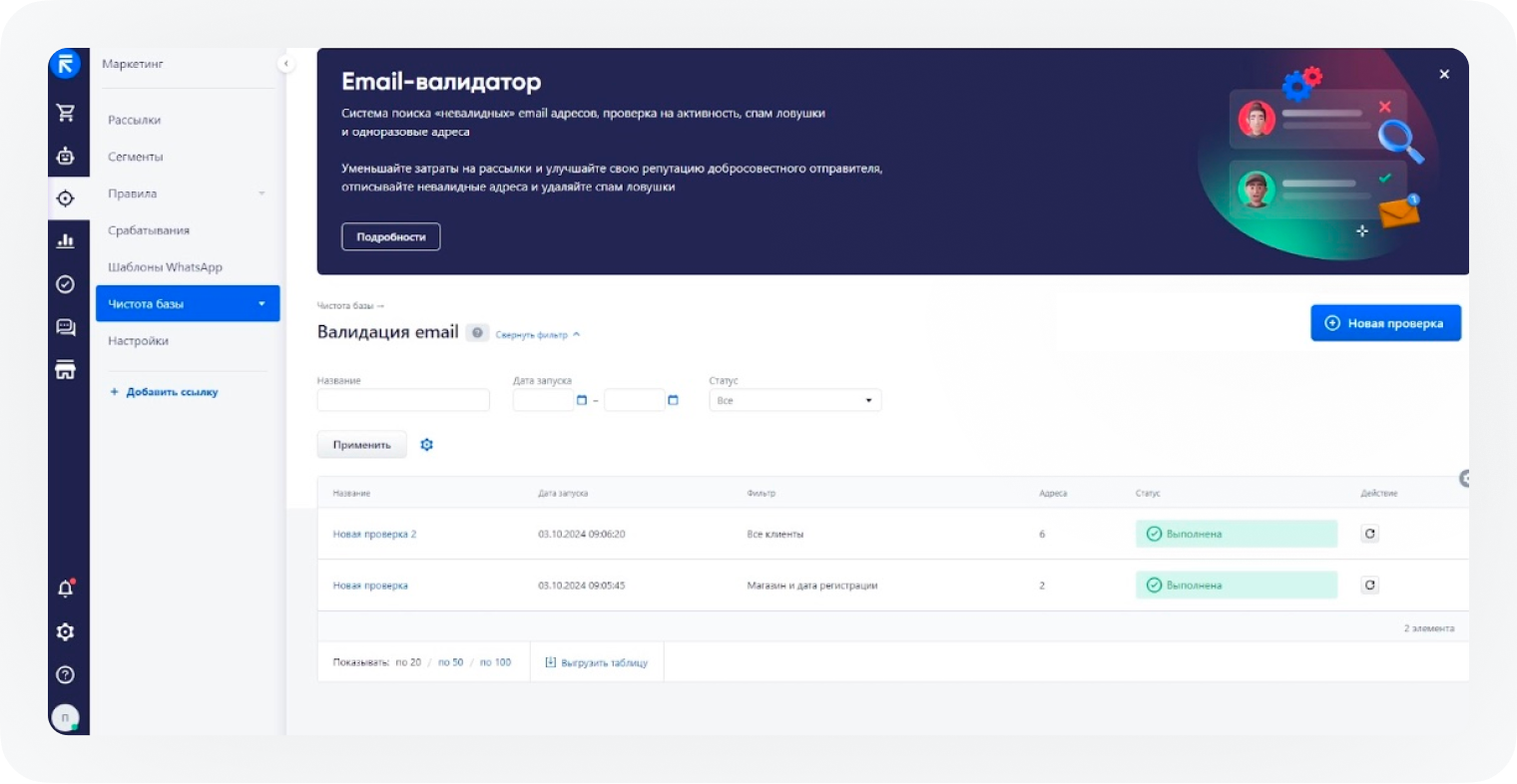Image resolution: width=1517 pixels, height=784 pixels.
Task: Click the Дата запуска column header
Action: coord(563,494)
